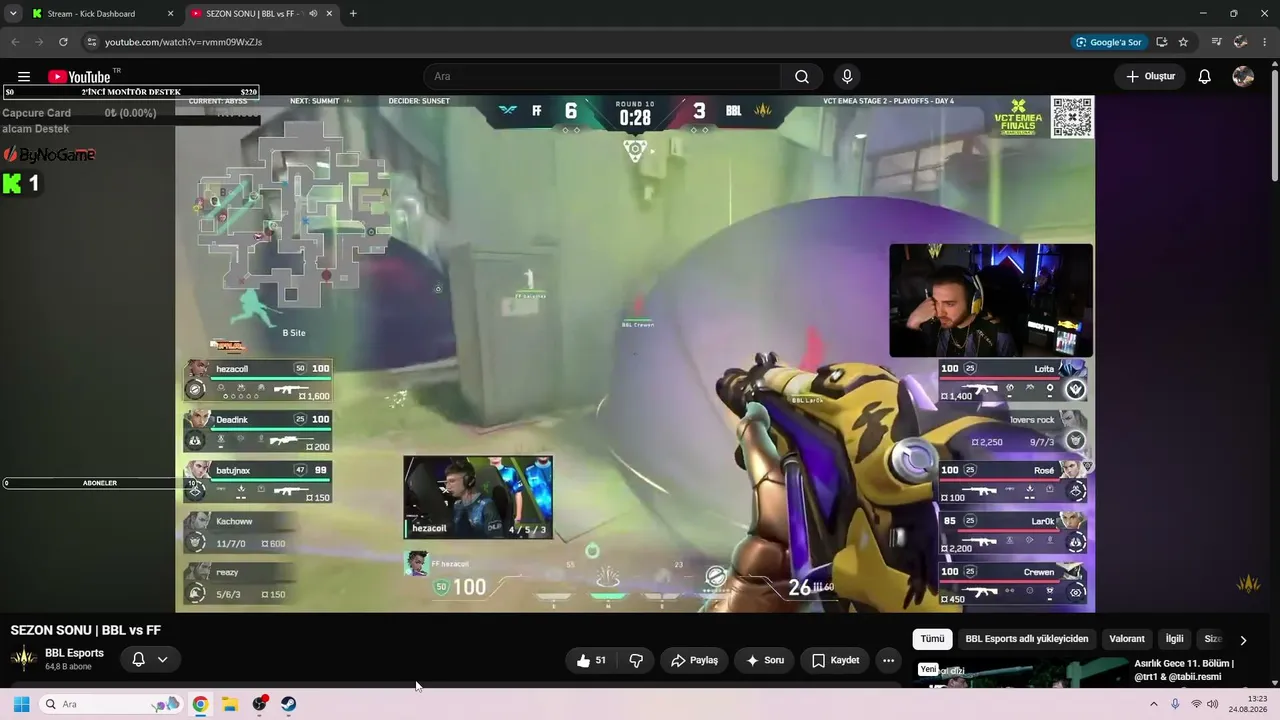Screen dimensions: 1280x720
Task: Open the BBL Esports channel name link
Action: coord(74,653)
